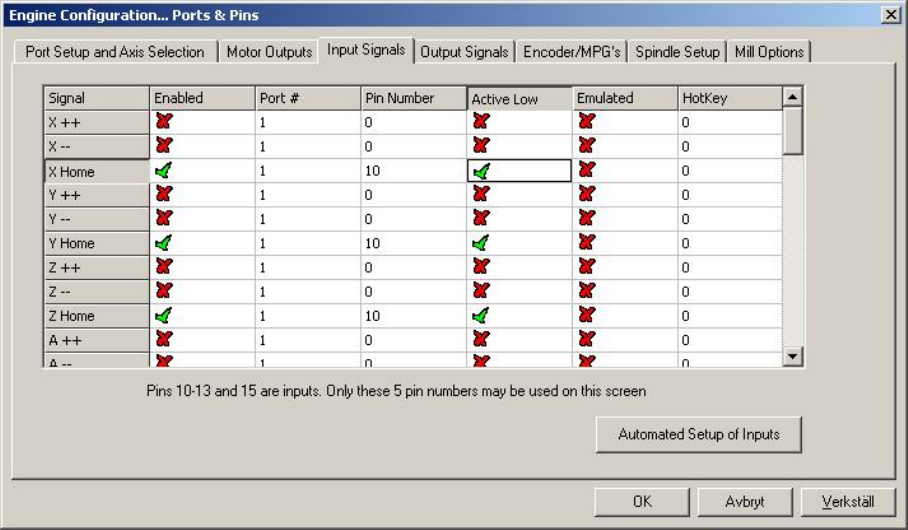Select Pin Number 10 cell for Y Home
This screenshot has height=530, width=908.
pyautogui.click(x=413, y=243)
